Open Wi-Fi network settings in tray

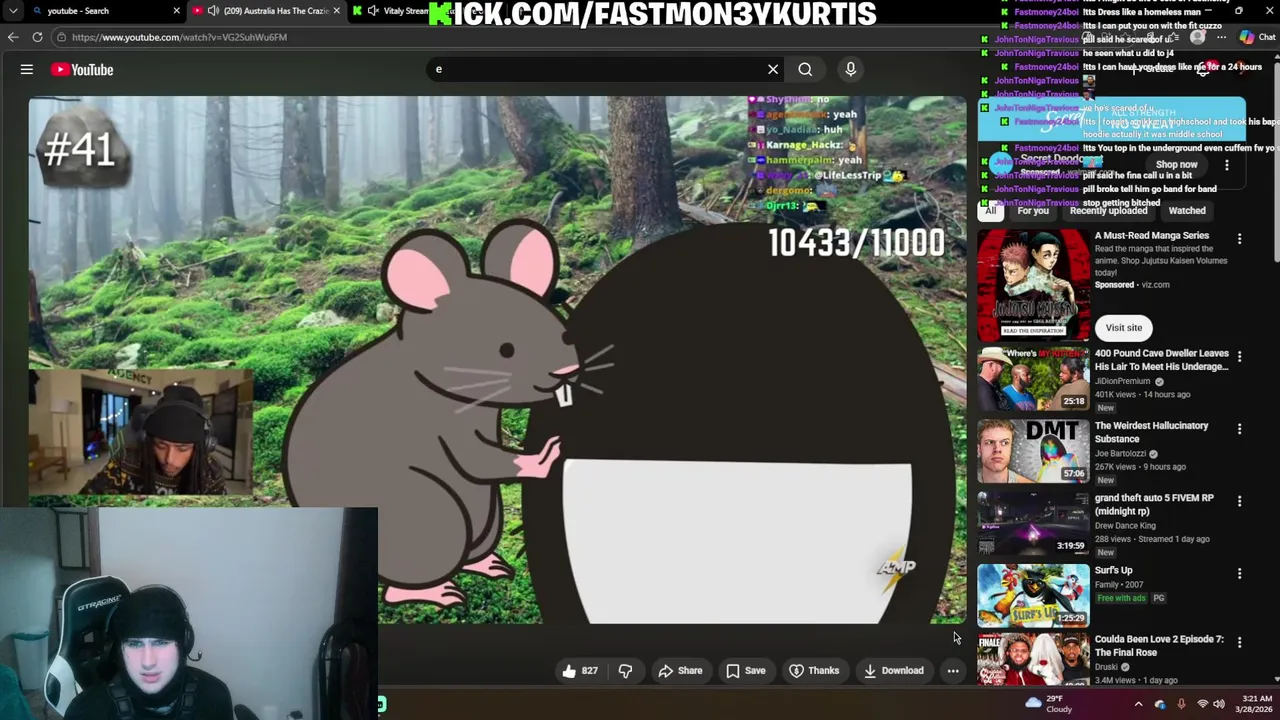1202,704
